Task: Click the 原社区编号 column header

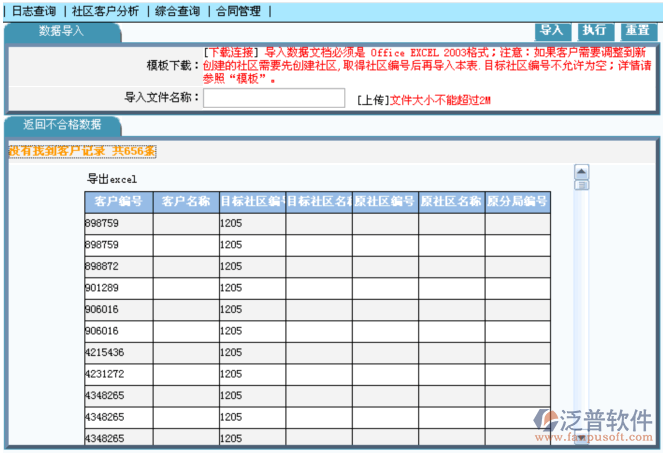Action: coord(385,202)
